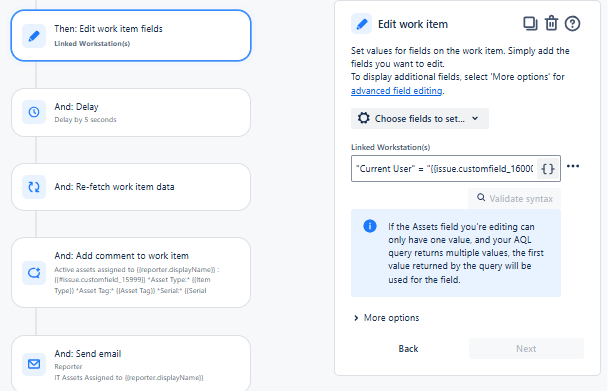Screen dimensions: 608x391
Task: Click the pencil icon on the Edit work item fields step
Action: pyautogui.click(x=34, y=36)
